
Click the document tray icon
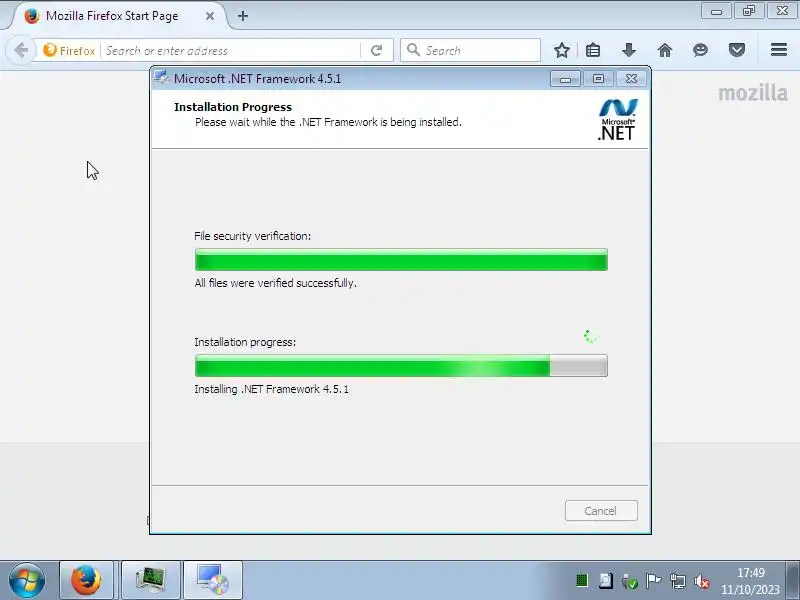606,581
